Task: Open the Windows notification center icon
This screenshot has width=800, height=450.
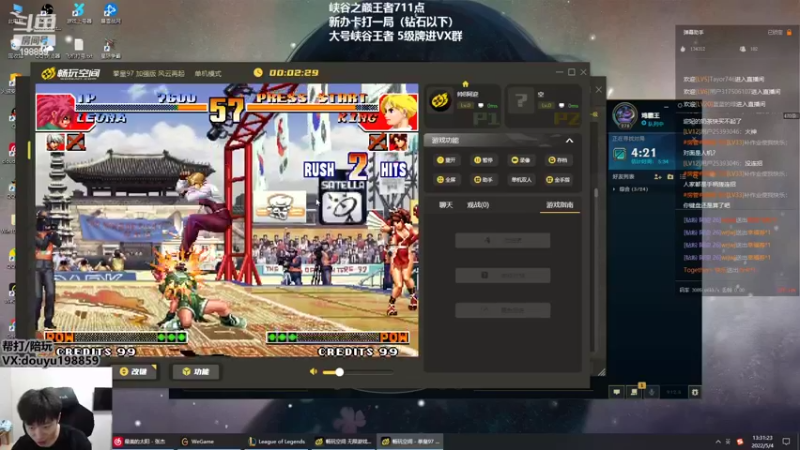Action: click(x=786, y=441)
